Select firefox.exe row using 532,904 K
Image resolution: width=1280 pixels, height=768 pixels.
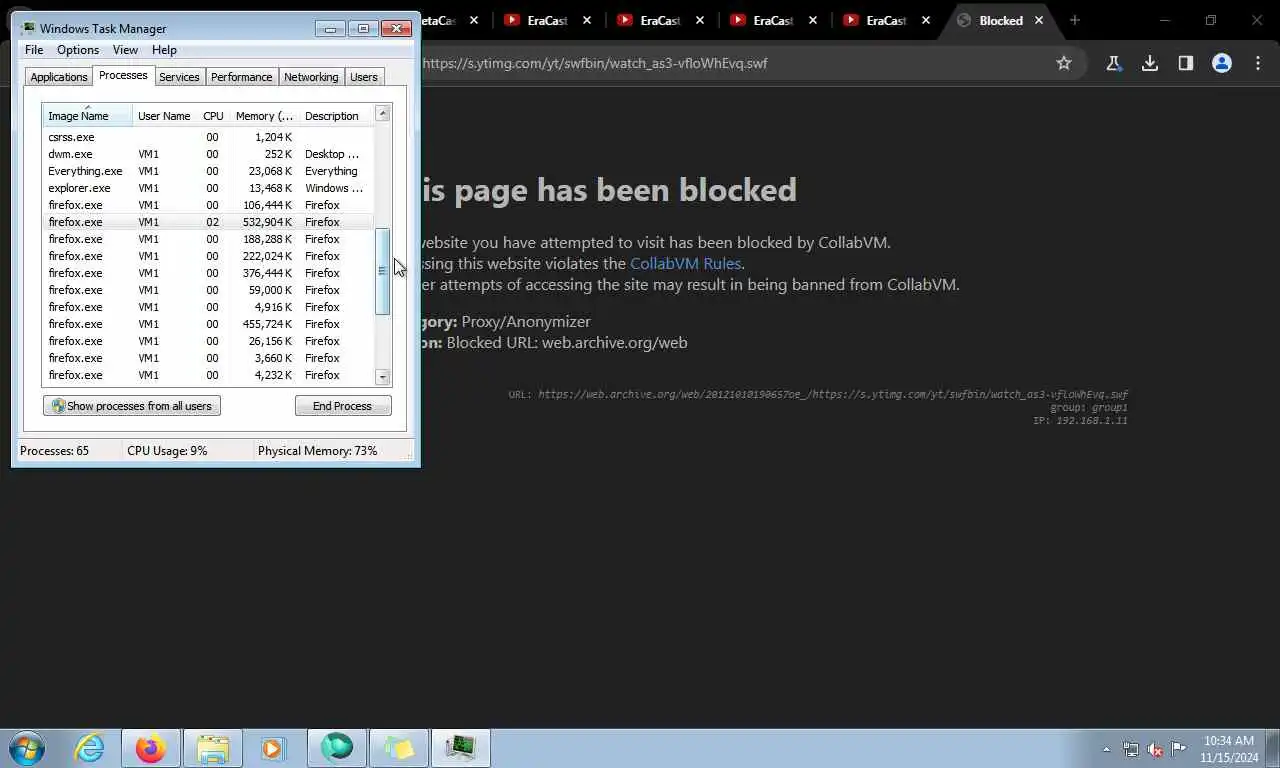click(208, 222)
